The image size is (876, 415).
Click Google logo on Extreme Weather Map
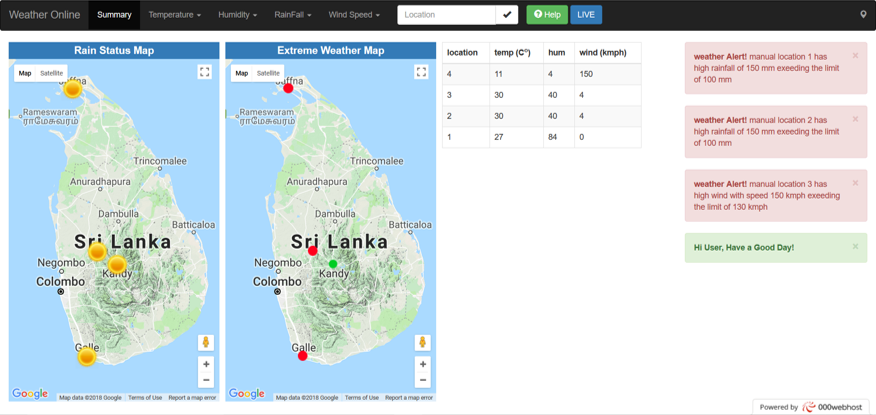(247, 394)
